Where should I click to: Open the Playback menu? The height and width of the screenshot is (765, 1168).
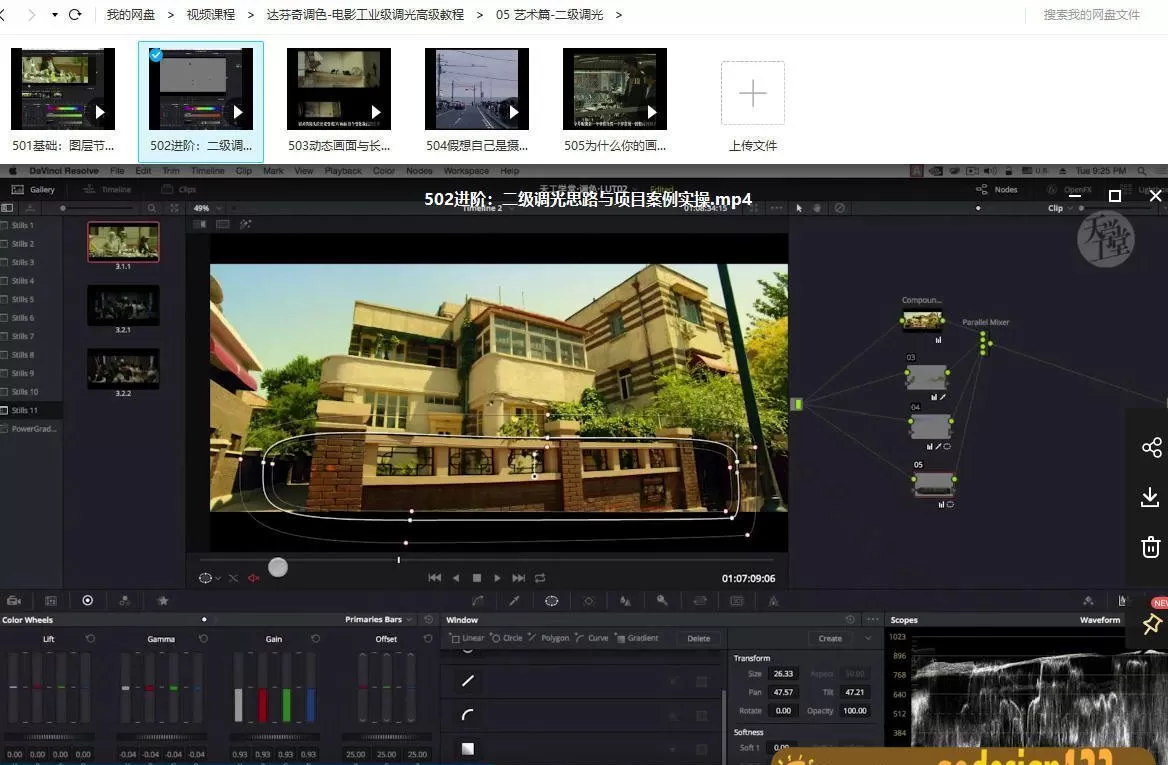342,171
